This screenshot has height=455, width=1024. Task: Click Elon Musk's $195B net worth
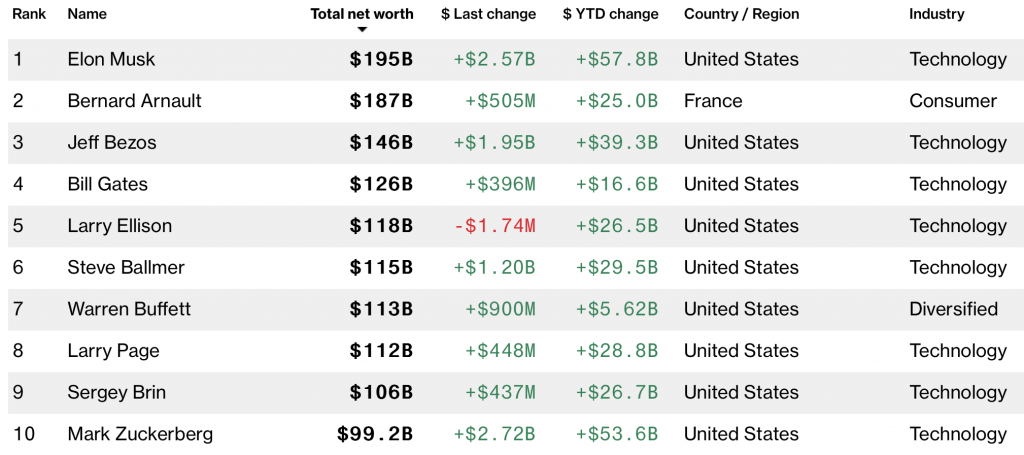(381, 59)
